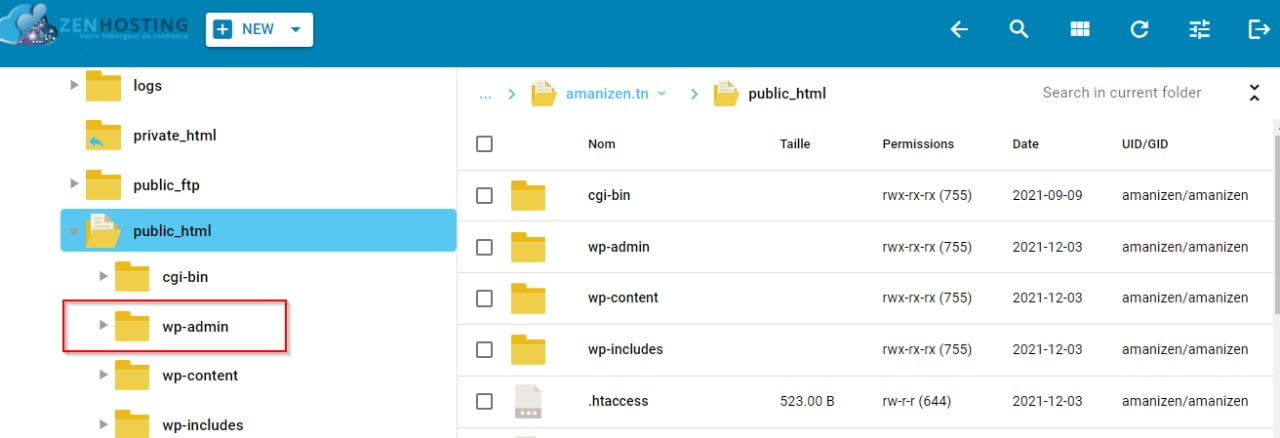The width and height of the screenshot is (1280, 438).
Task: Open the wp-includes folder in file list
Action: point(625,349)
